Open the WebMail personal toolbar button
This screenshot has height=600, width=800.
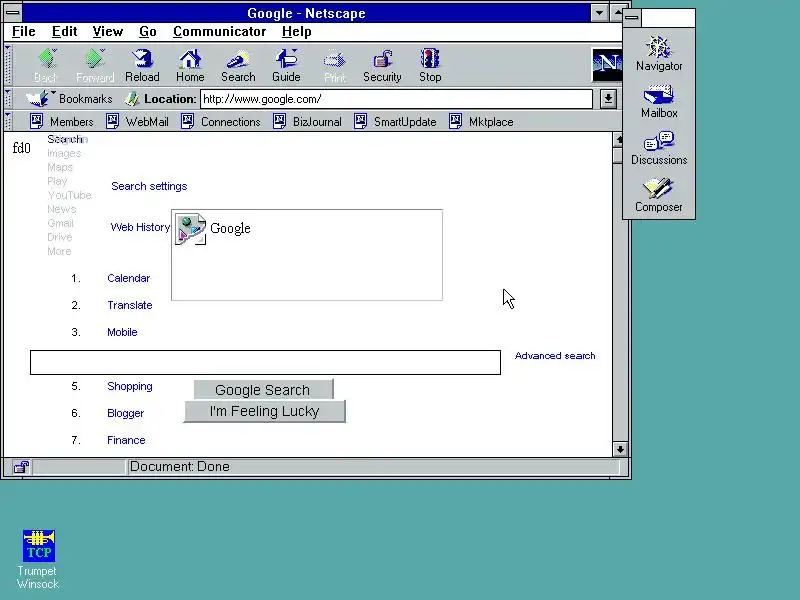137,121
